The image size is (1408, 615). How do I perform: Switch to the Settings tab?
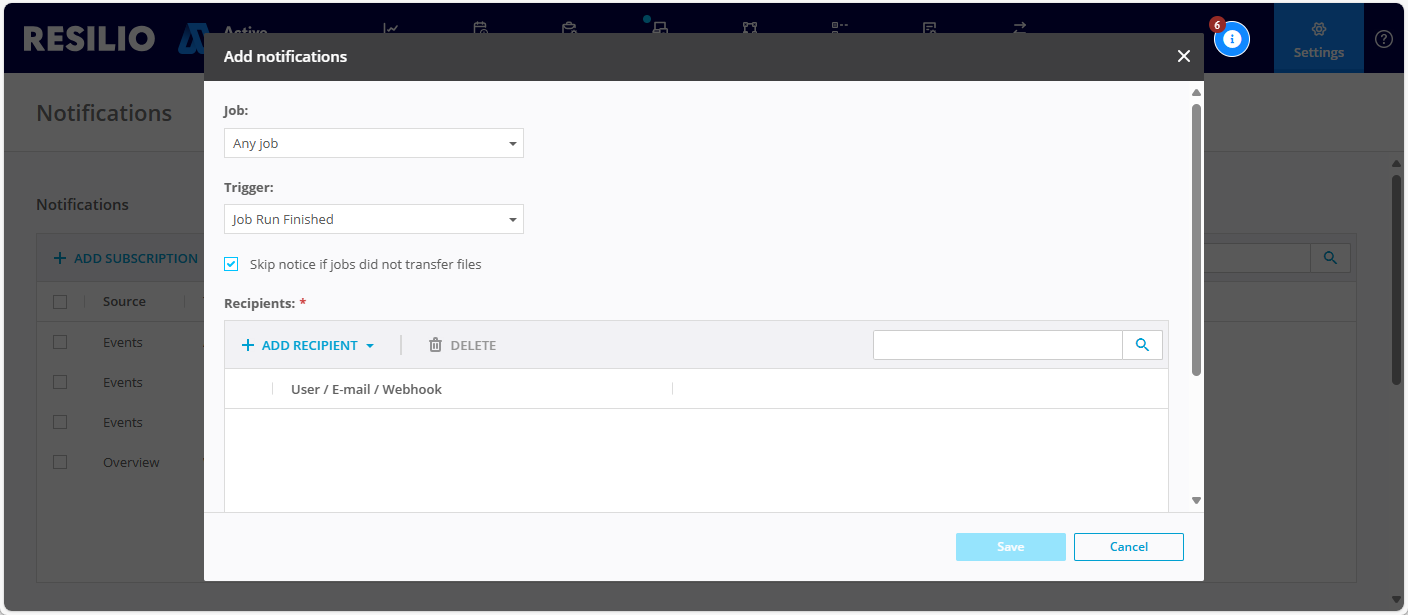[x=1318, y=38]
